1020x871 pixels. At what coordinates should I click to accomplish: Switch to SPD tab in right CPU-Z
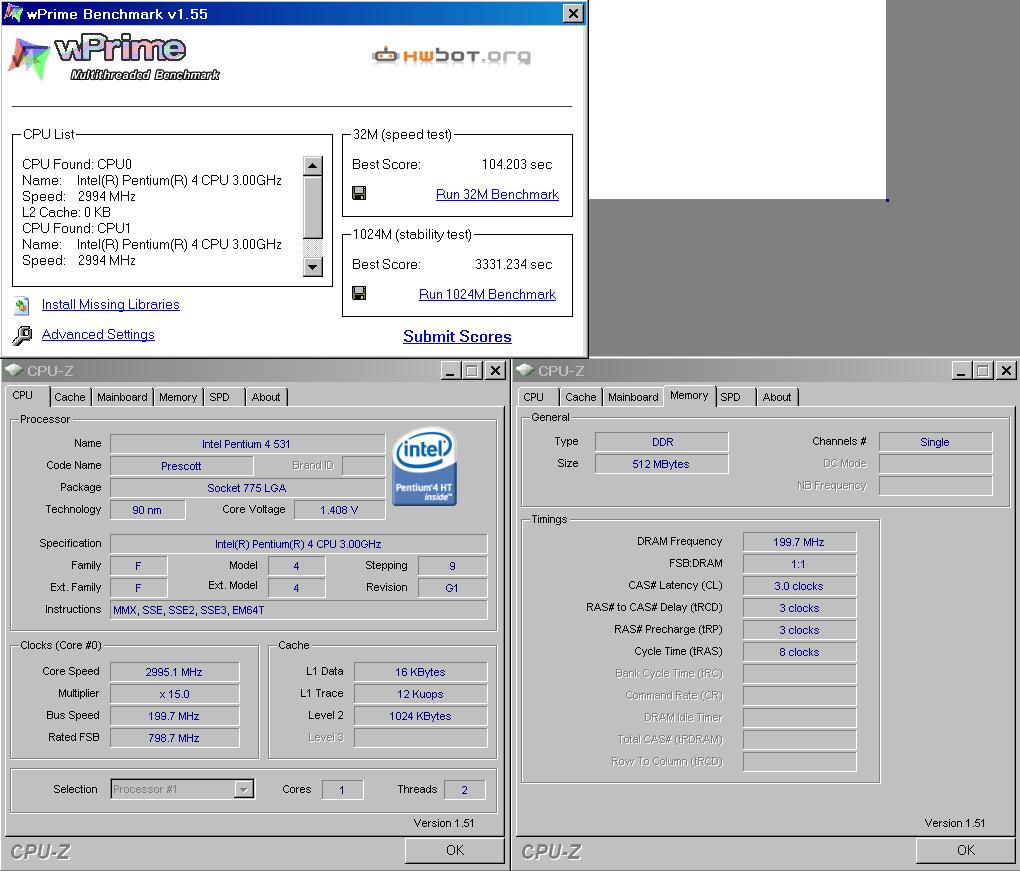(x=736, y=397)
